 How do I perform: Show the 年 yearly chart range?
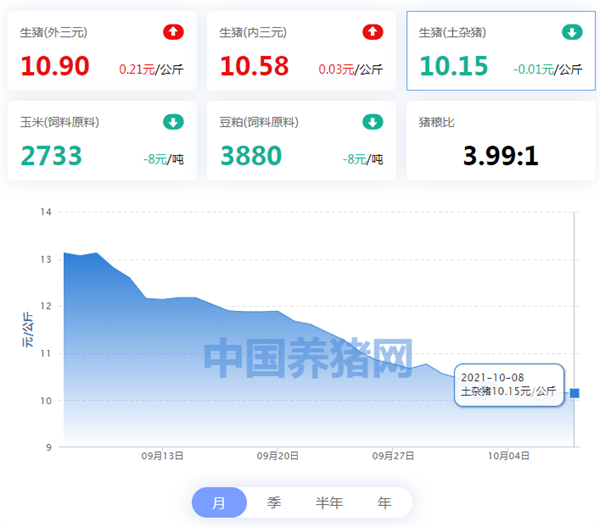[x=384, y=503]
